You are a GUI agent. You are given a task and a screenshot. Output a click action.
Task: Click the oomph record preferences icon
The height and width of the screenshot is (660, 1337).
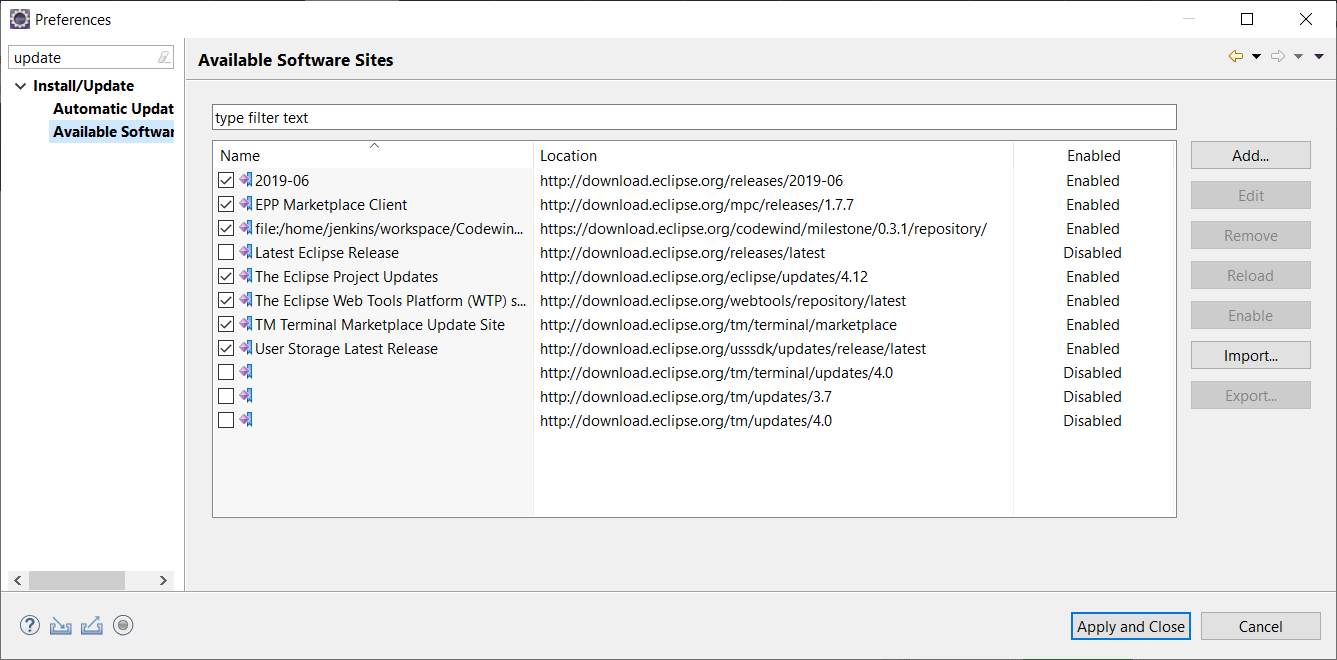(123, 625)
